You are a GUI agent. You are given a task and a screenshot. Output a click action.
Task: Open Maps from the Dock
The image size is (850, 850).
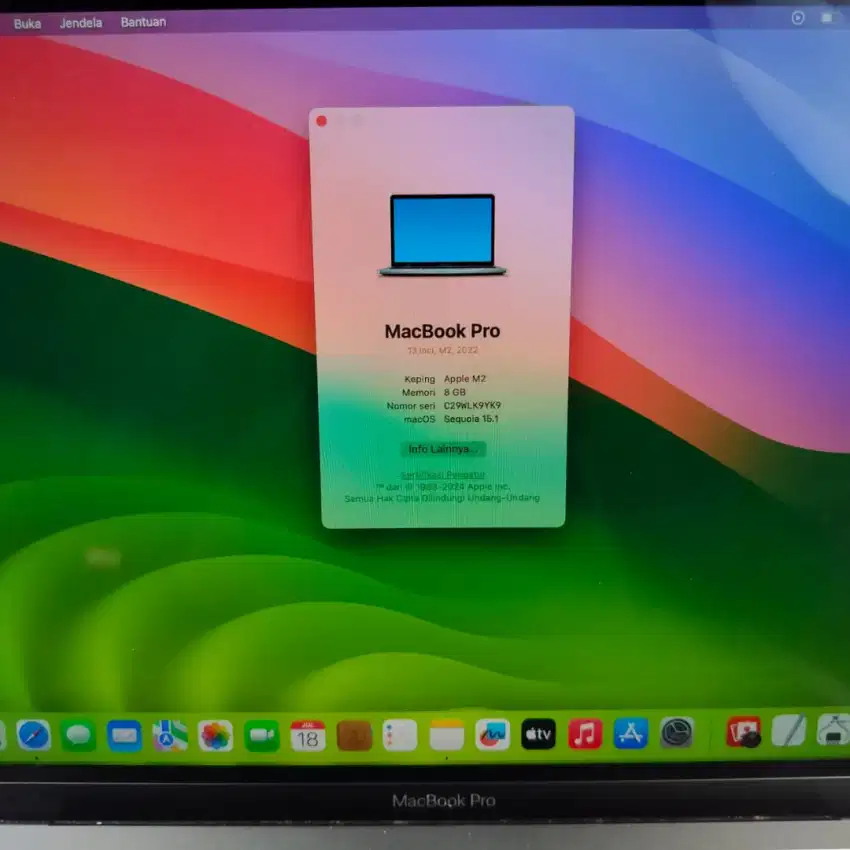(170, 735)
